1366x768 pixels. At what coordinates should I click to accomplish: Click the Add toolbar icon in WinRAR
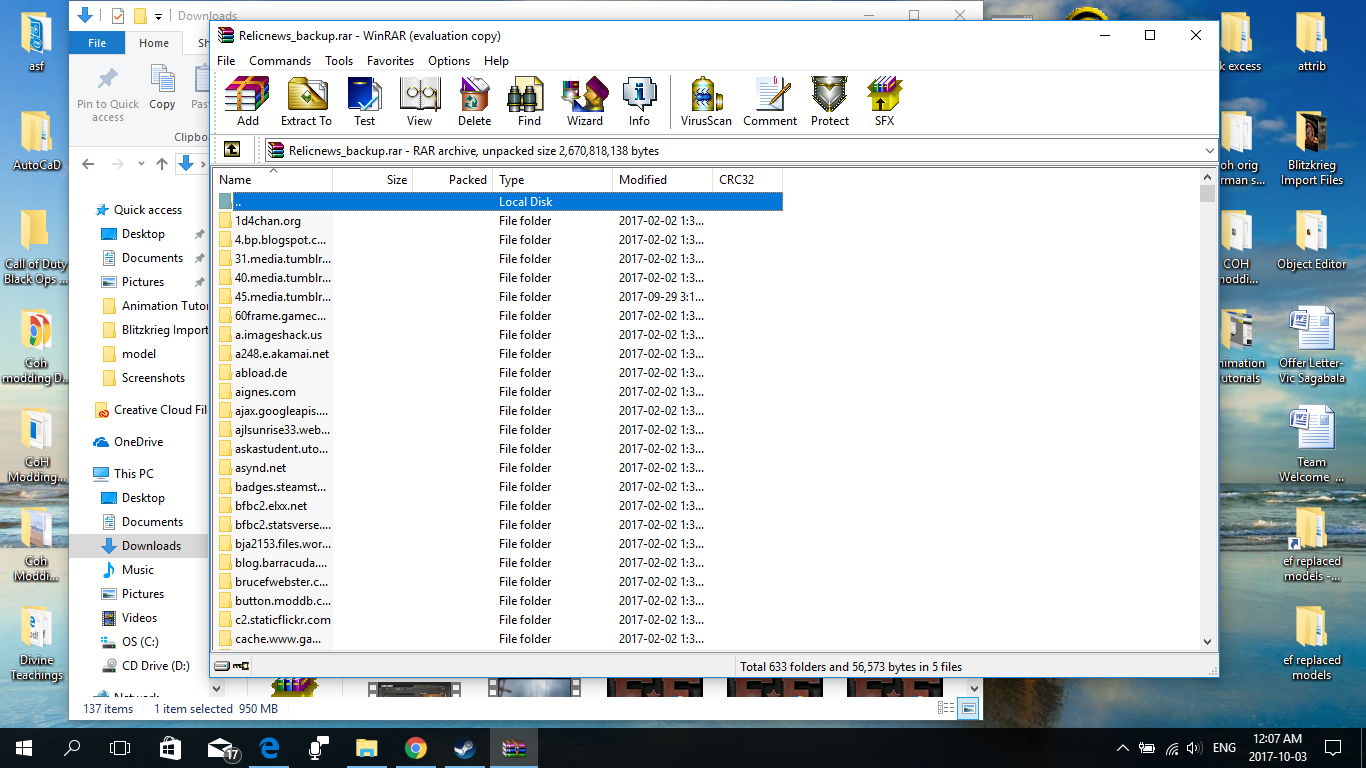click(247, 102)
